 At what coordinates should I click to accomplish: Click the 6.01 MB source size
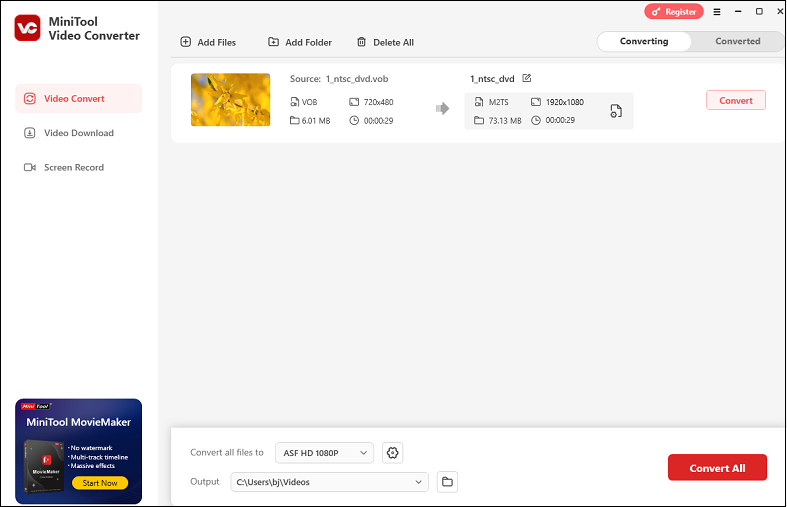pyautogui.click(x=316, y=120)
